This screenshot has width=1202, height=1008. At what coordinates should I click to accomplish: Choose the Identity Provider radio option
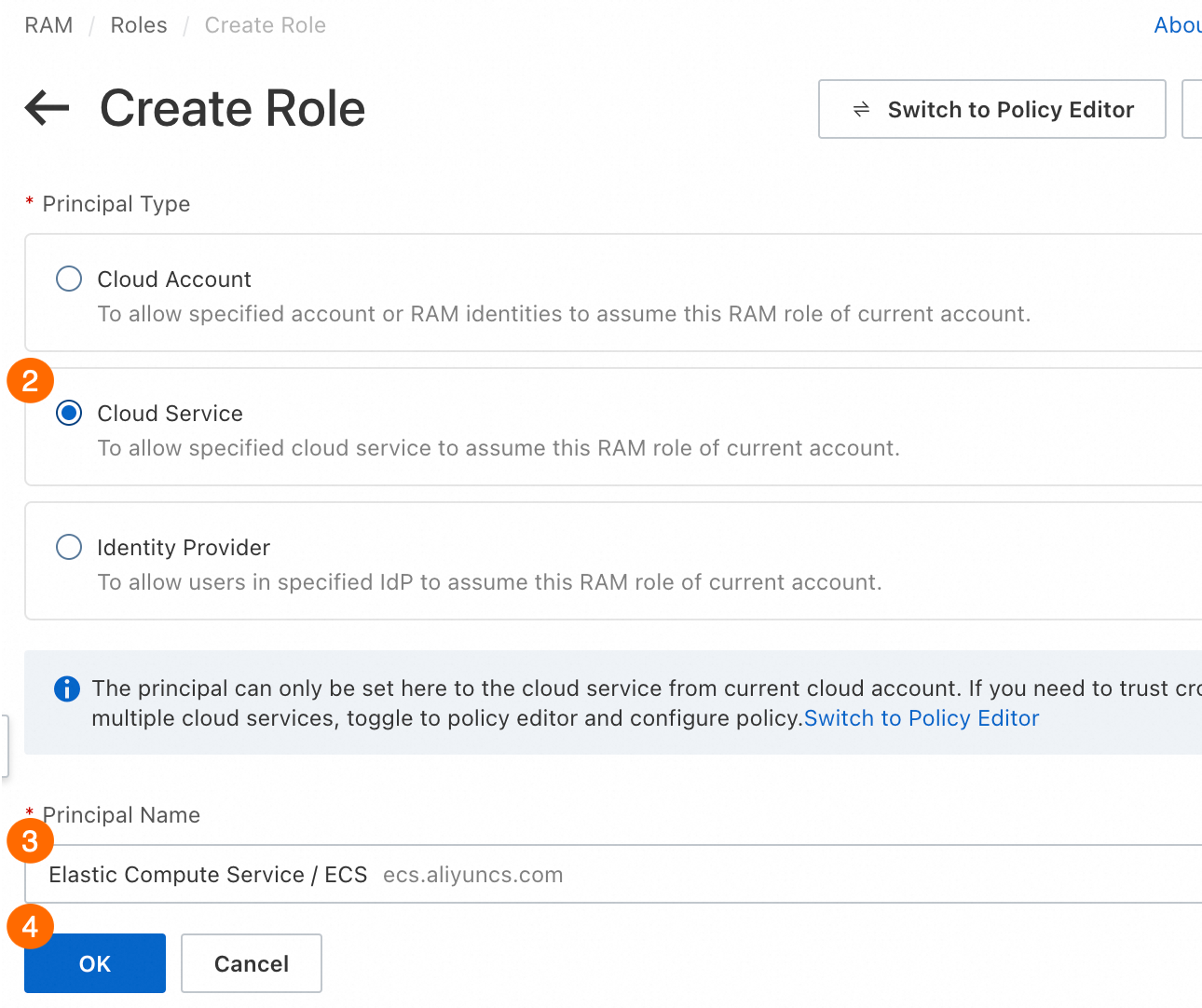(69, 547)
